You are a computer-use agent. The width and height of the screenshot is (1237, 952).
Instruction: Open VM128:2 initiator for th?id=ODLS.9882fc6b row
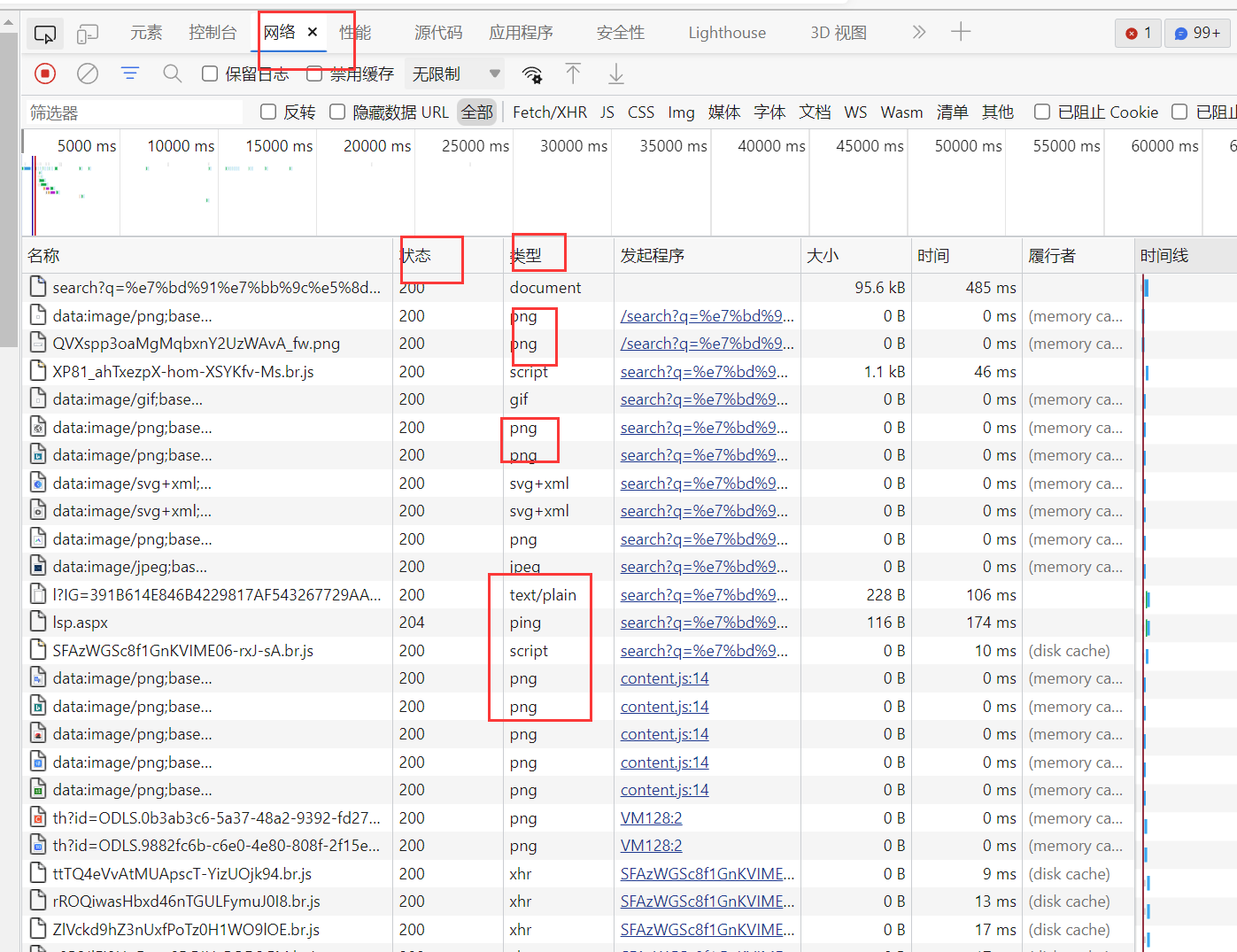coord(651,846)
